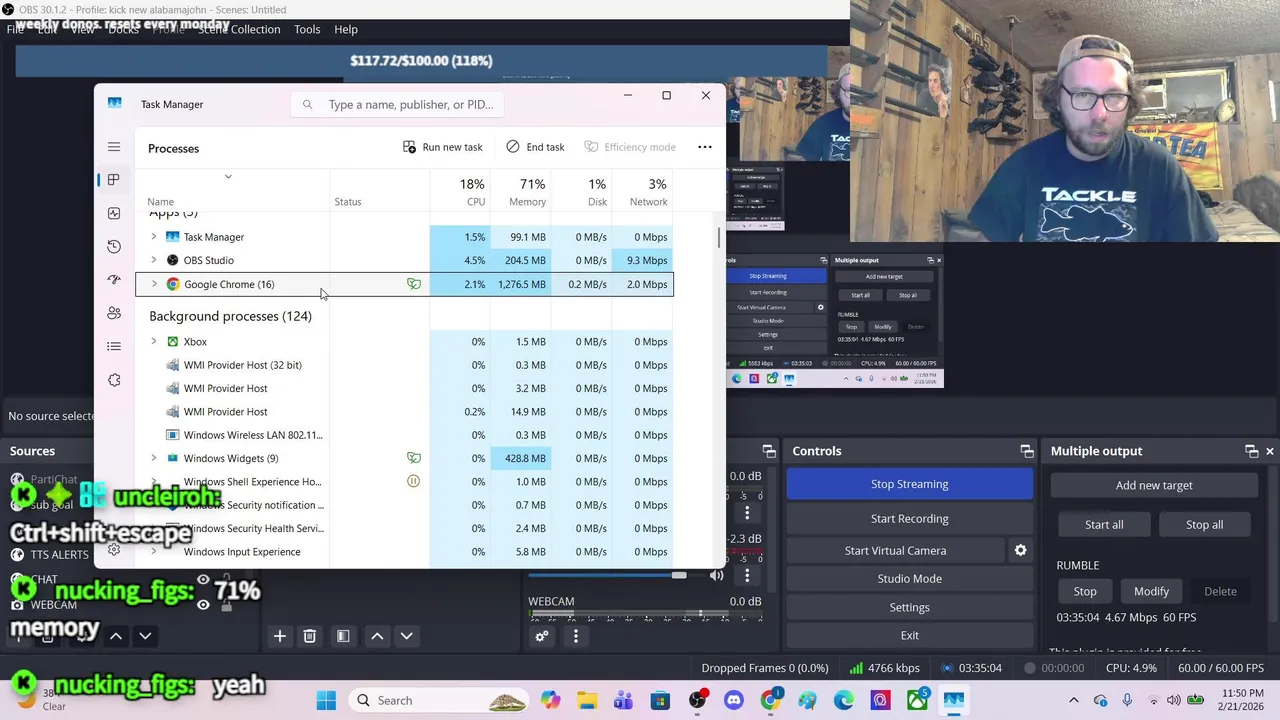Open Services icon in Task Manager sidebar
Viewport: 1280px width, 720px height.
click(x=114, y=380)
